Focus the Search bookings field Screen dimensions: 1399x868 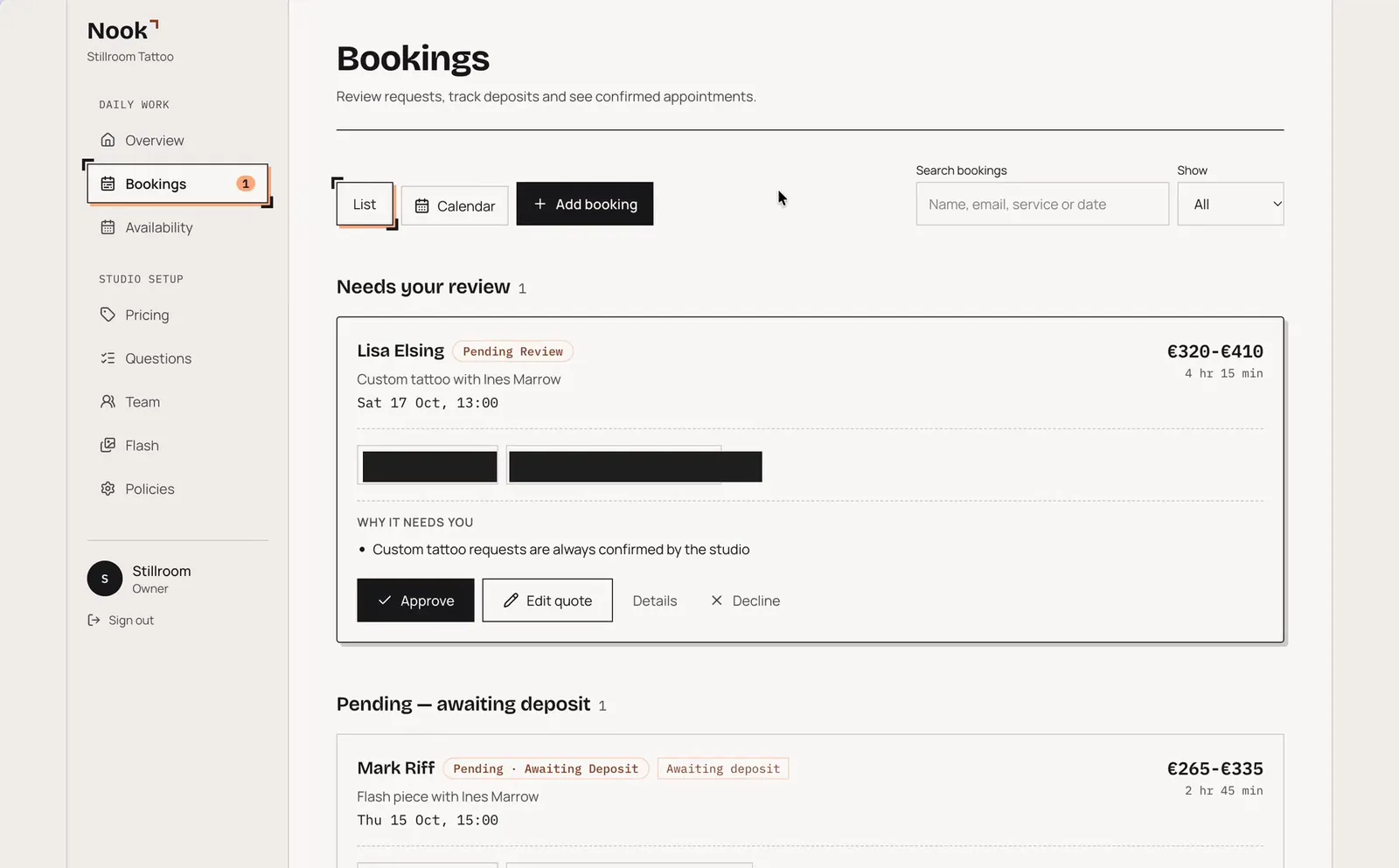pyautogui.click(x=1042, y=204)
